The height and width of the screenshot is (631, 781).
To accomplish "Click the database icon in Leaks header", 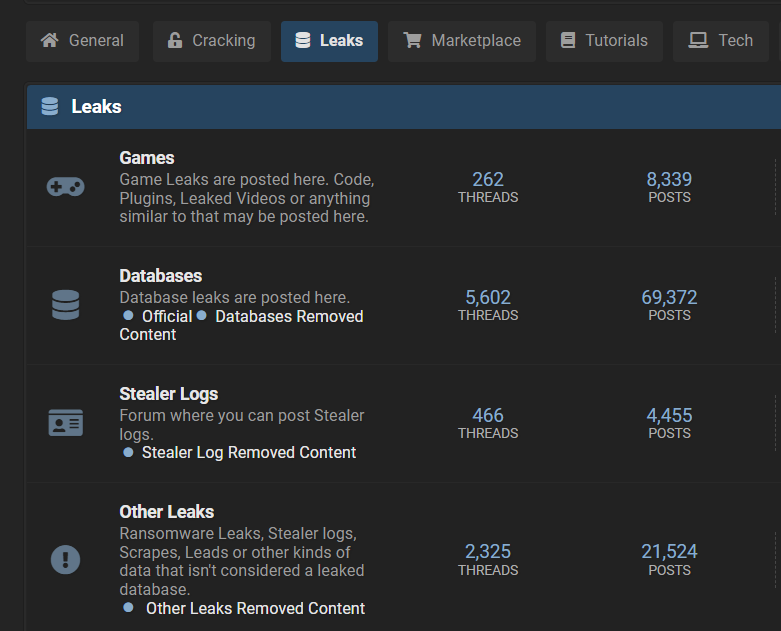I will click(50, 106).
